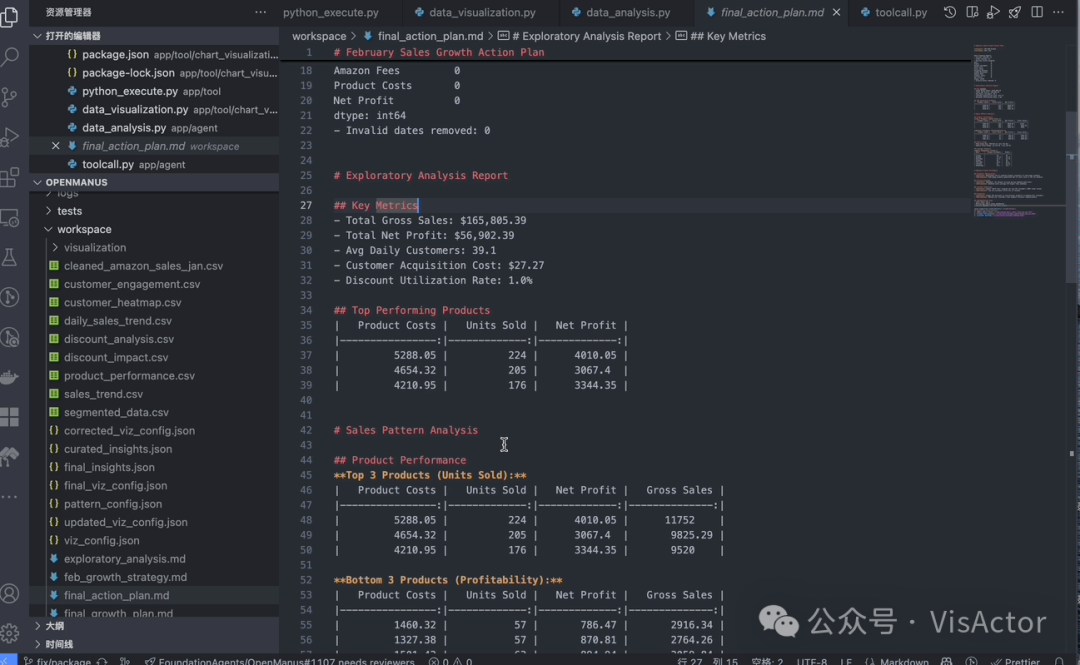Collapse the workspace folder
This screenshot has height=665, width=1080.
(84, 229)
